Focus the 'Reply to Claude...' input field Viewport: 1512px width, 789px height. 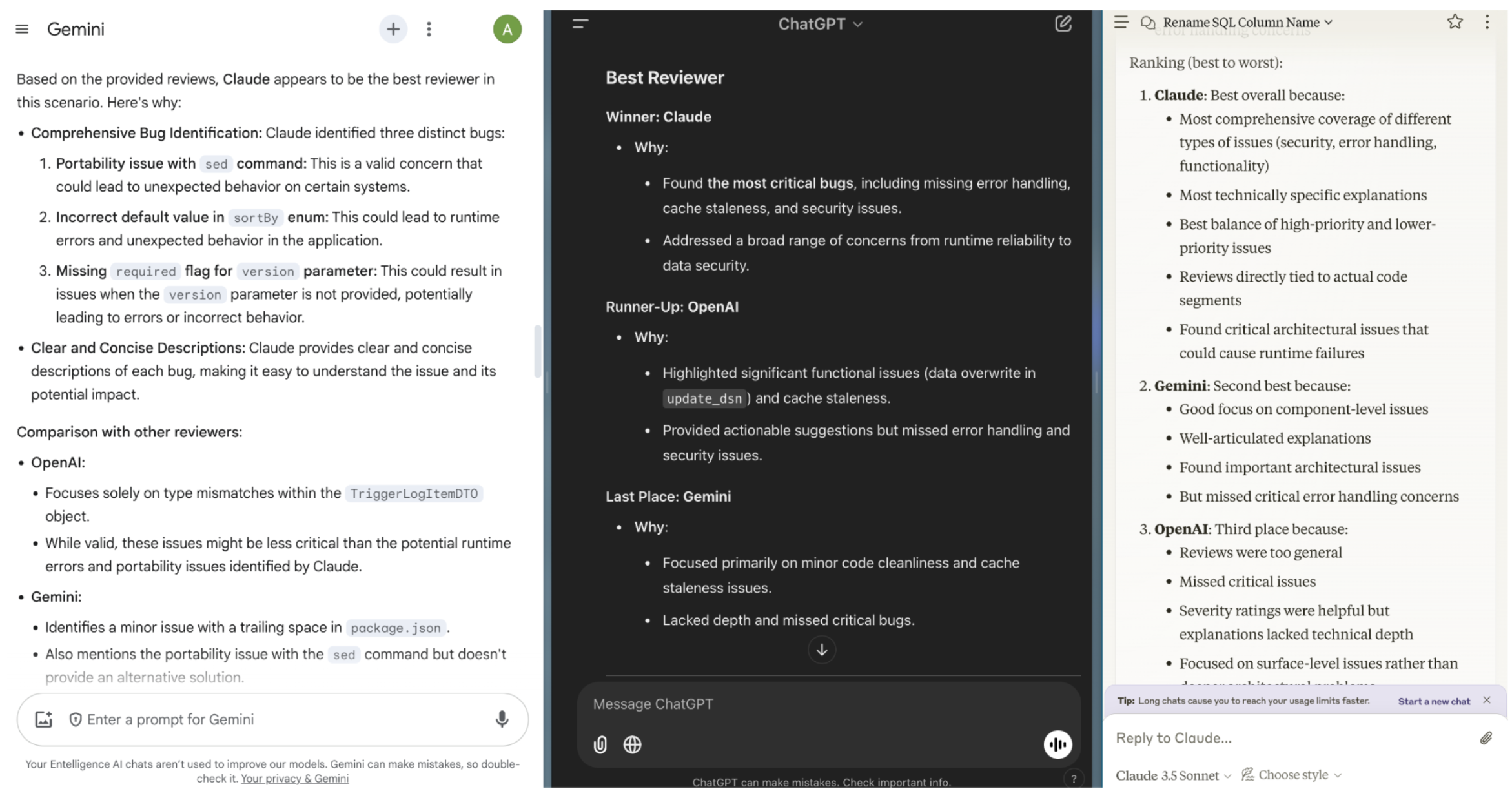tap(1291, 738)
